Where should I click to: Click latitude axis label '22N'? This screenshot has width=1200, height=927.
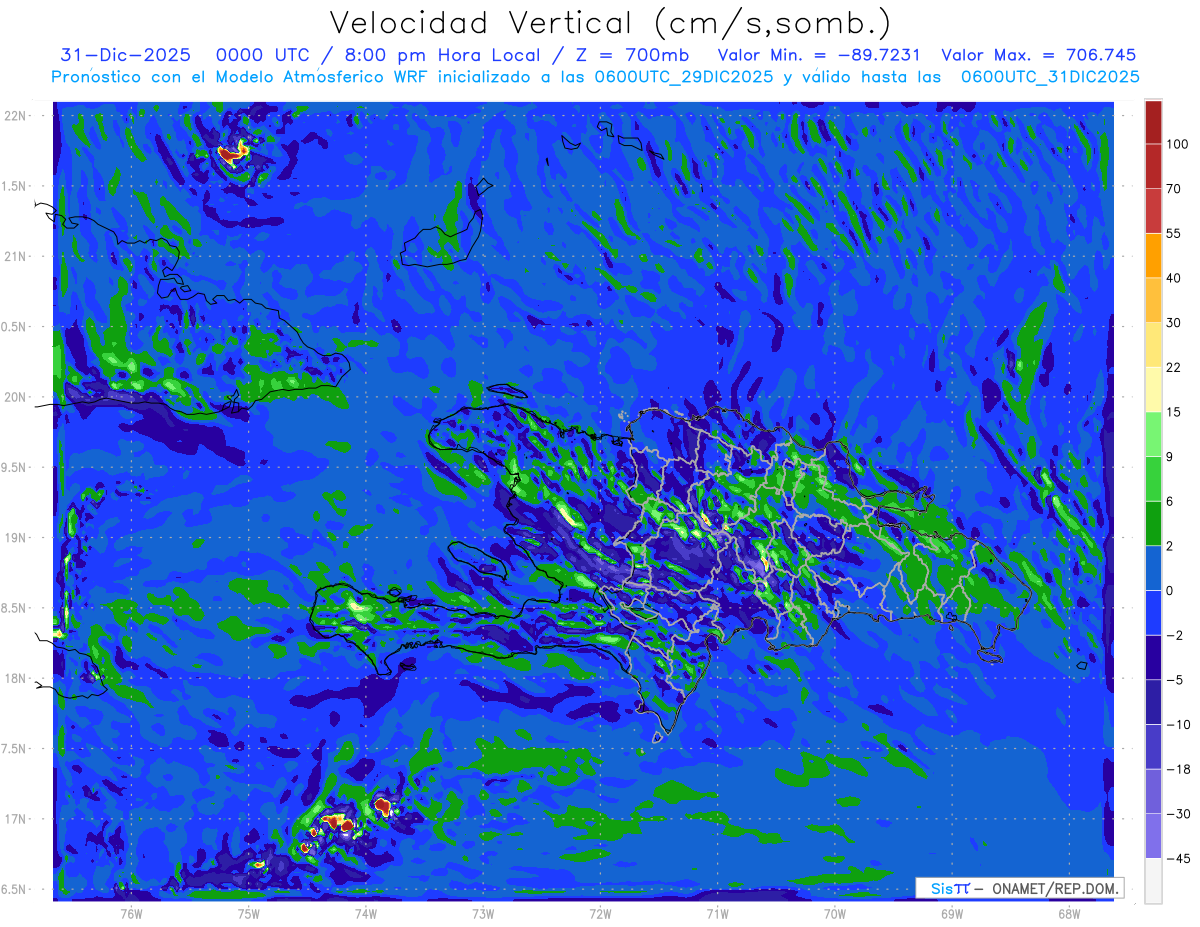16,116
